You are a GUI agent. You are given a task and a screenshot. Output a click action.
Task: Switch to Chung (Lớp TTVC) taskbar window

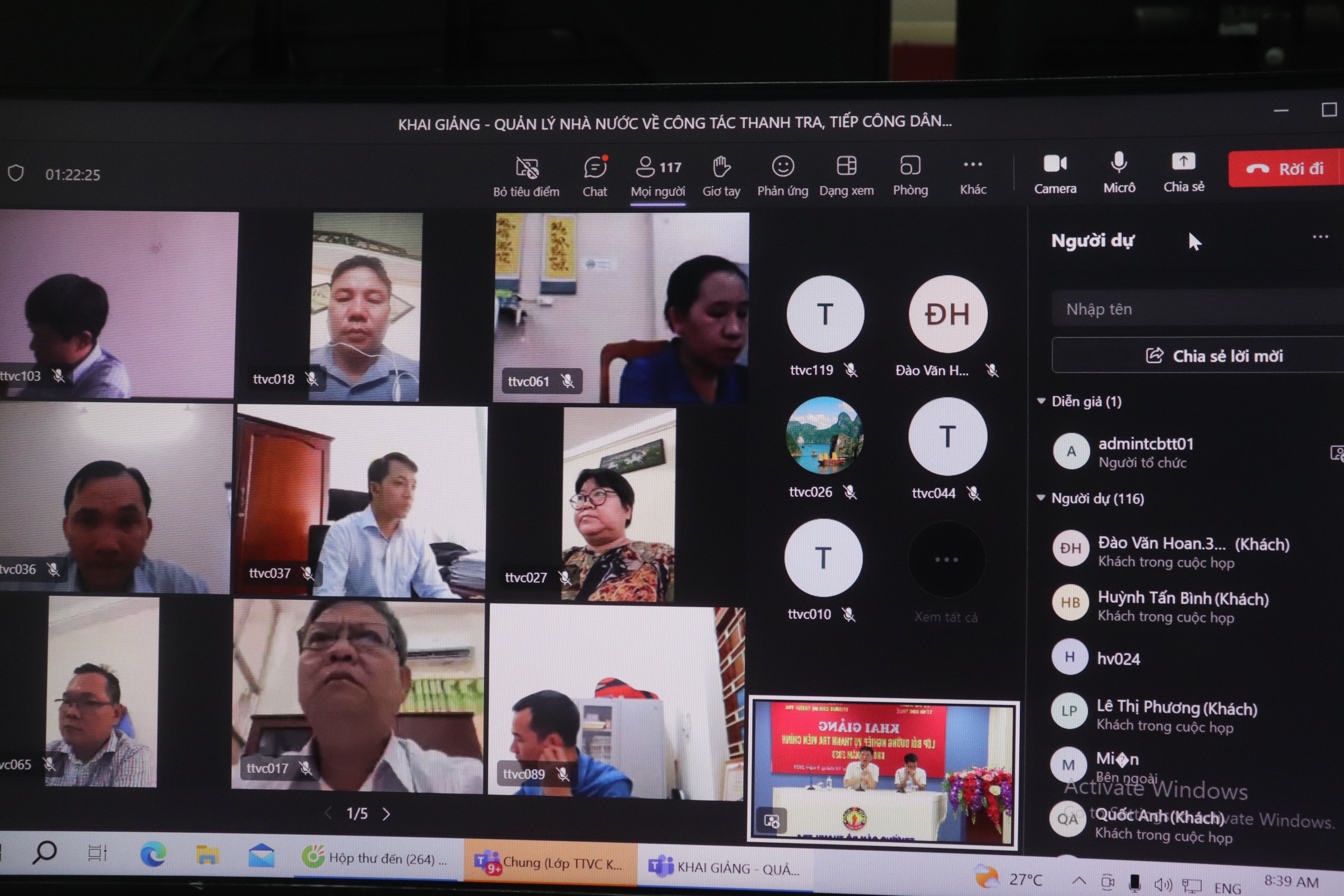point(550,863)
